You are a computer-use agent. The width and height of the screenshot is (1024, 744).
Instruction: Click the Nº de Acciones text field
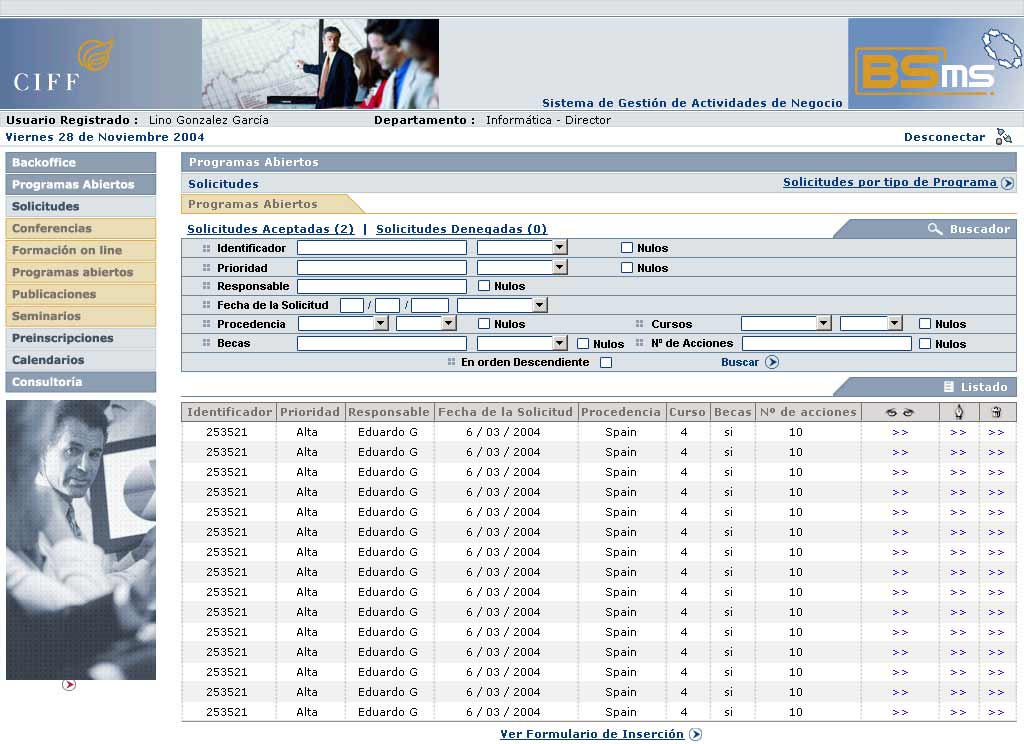826,344
